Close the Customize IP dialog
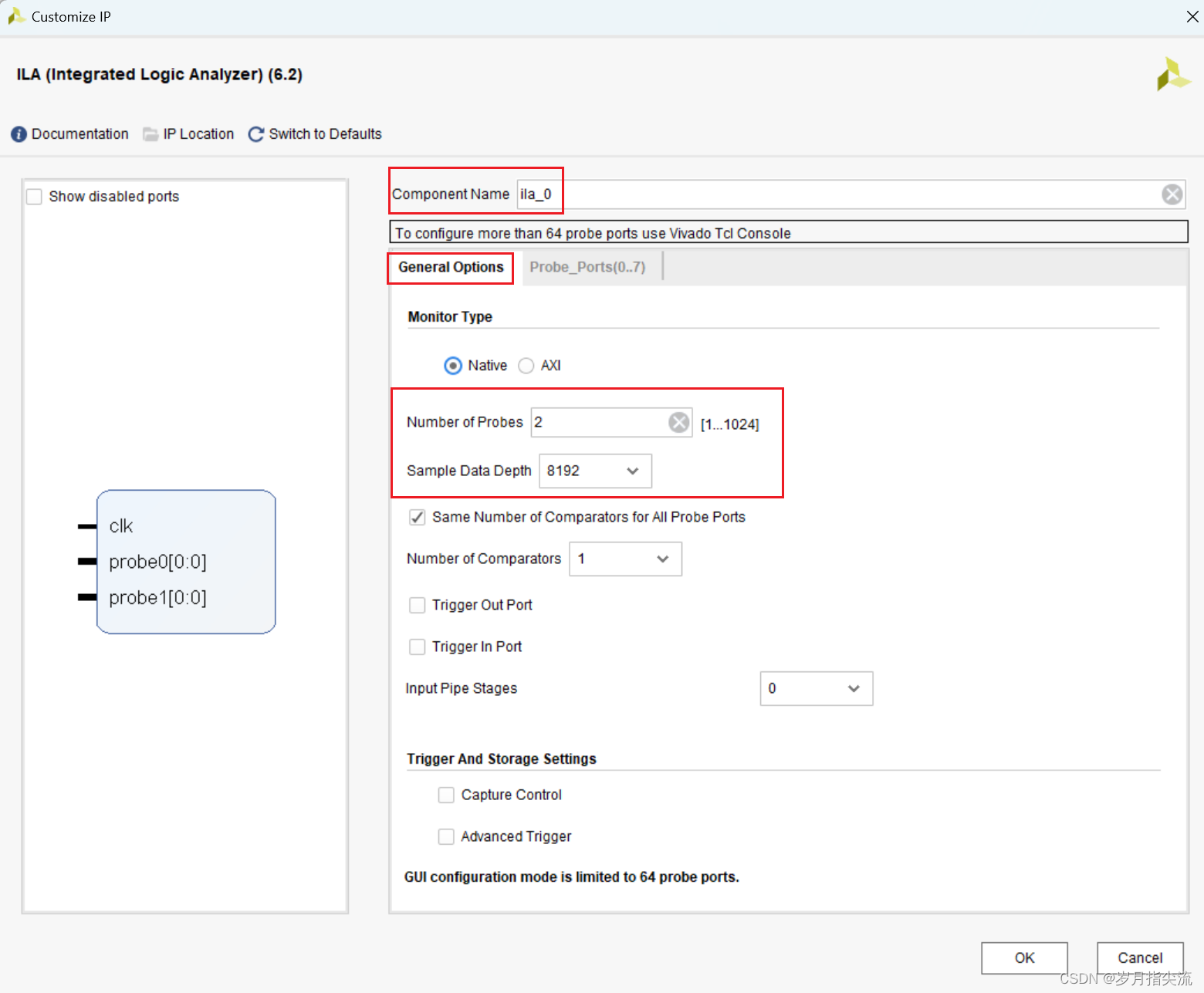 click(x=1192, y=16)
